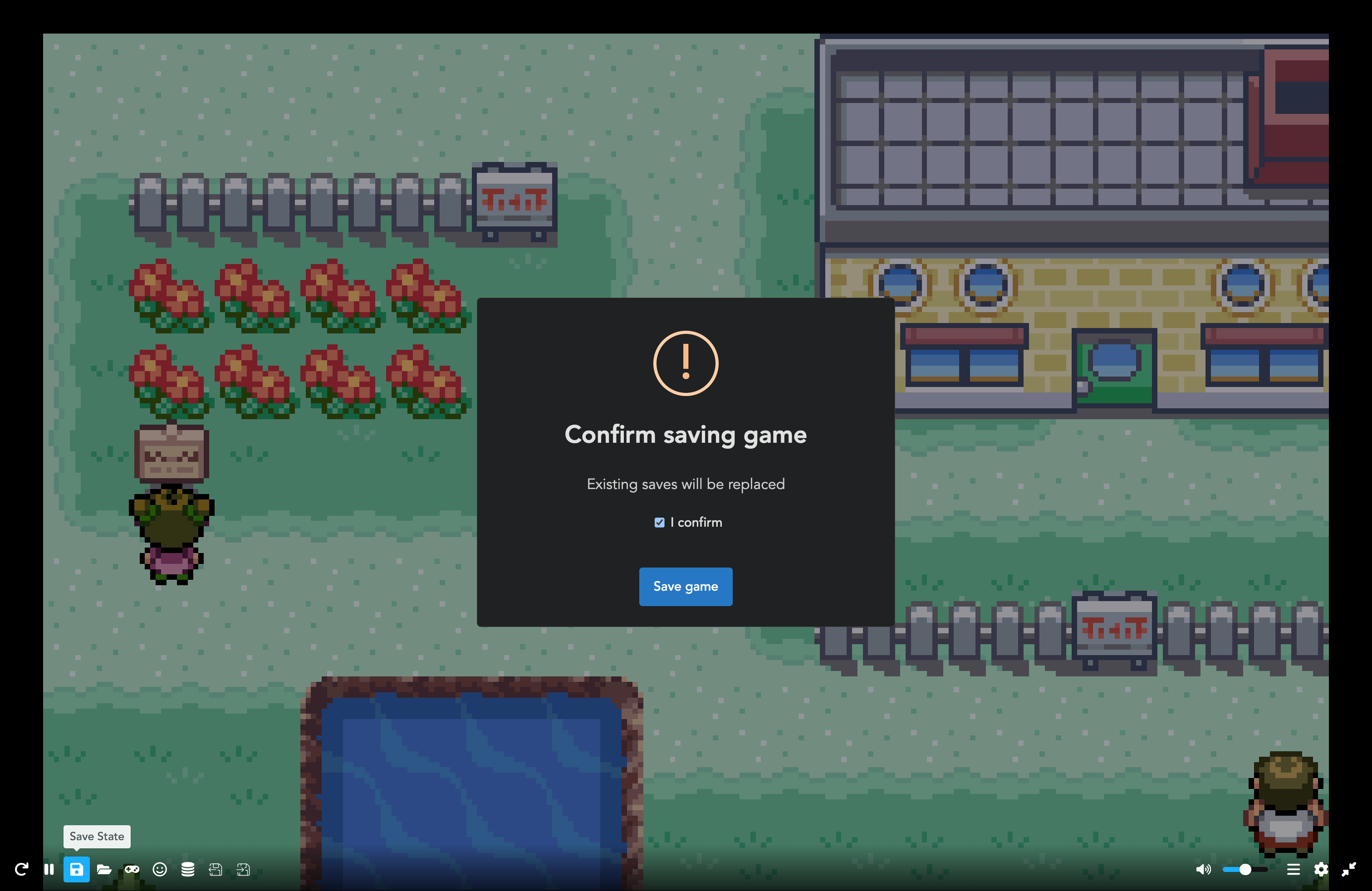1372x891 pixels.
Task: Open the controller/gamepad icon
Action: (x=132, y=869)
